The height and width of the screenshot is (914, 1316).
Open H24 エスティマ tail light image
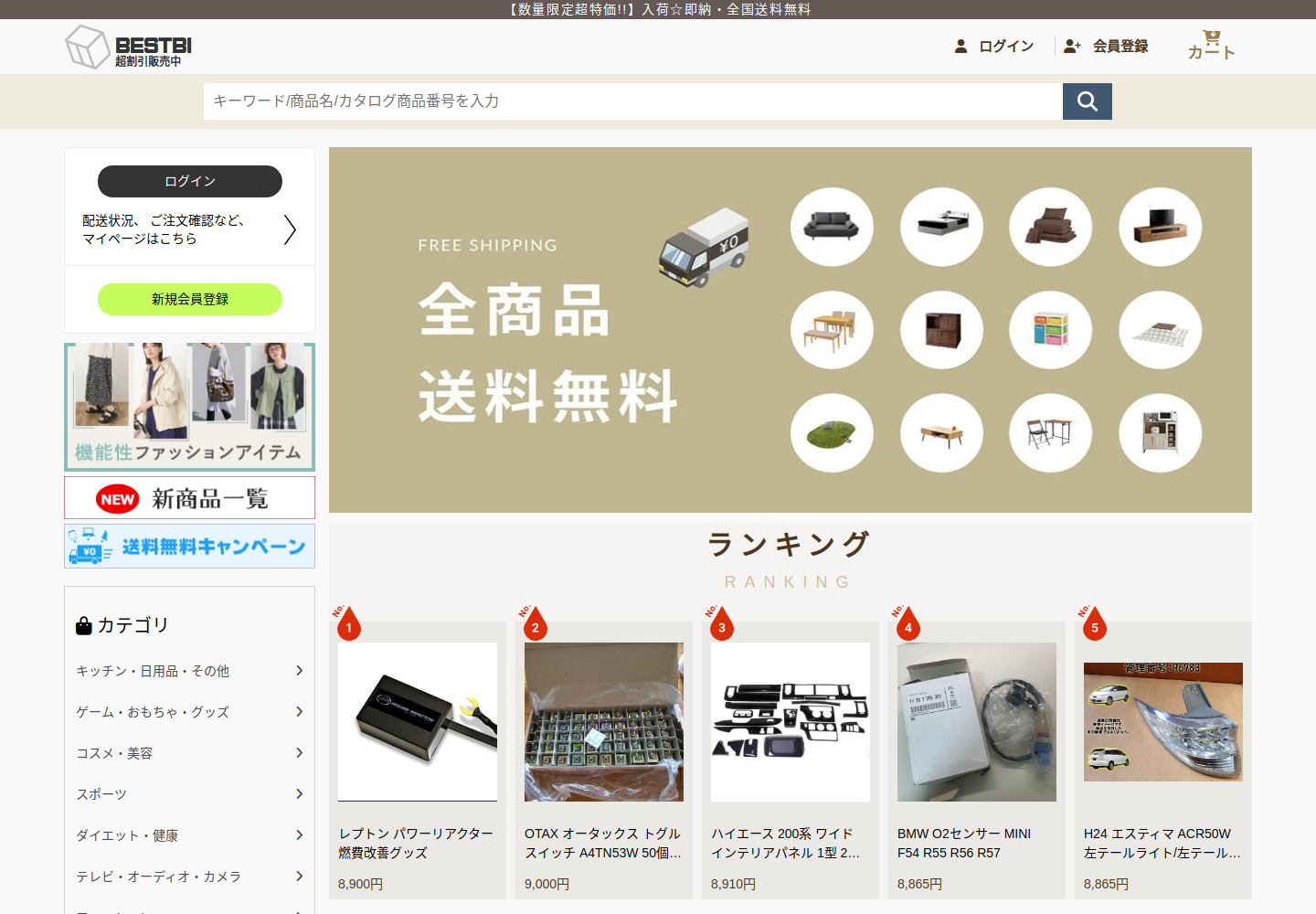pyautogui.click(x=1163, y=722)
